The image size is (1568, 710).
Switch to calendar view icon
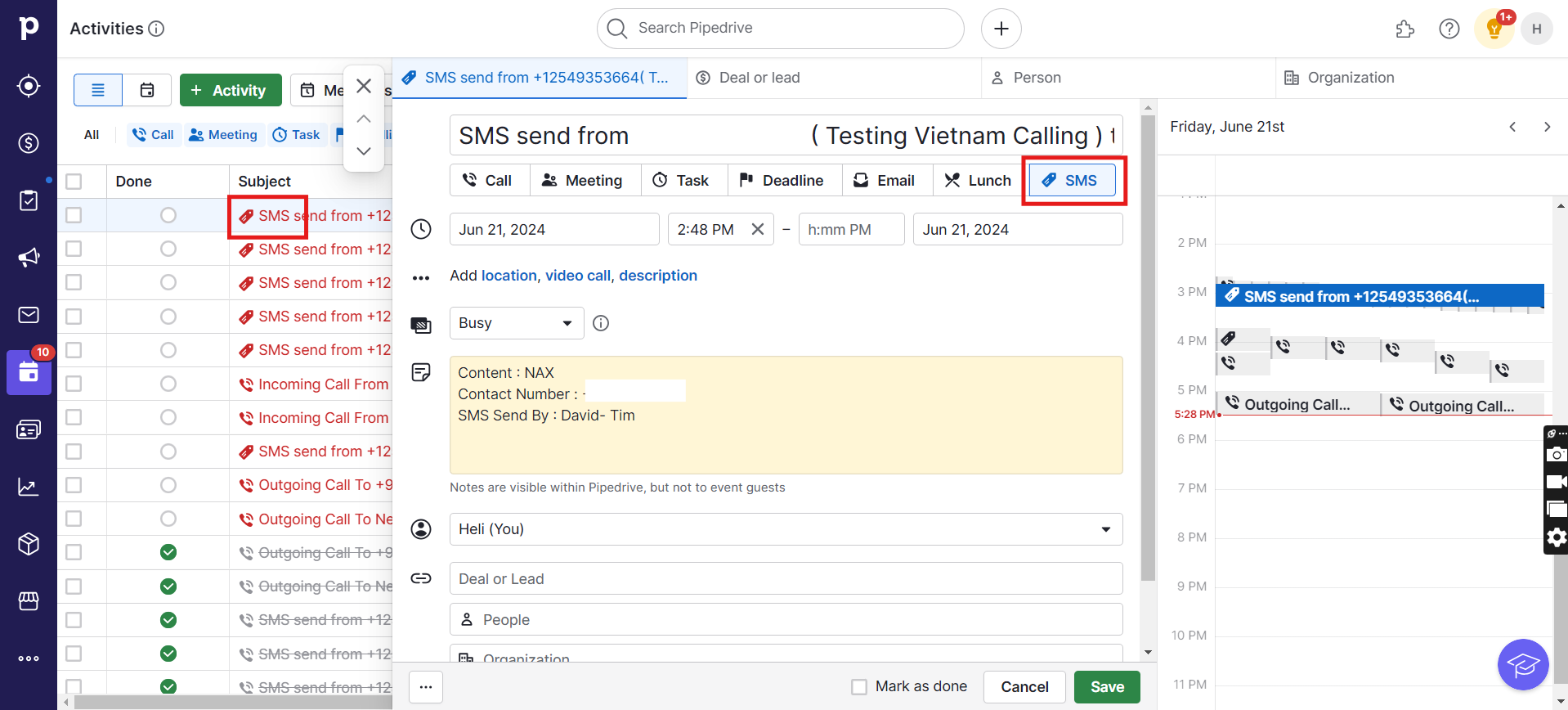[147, 90]
